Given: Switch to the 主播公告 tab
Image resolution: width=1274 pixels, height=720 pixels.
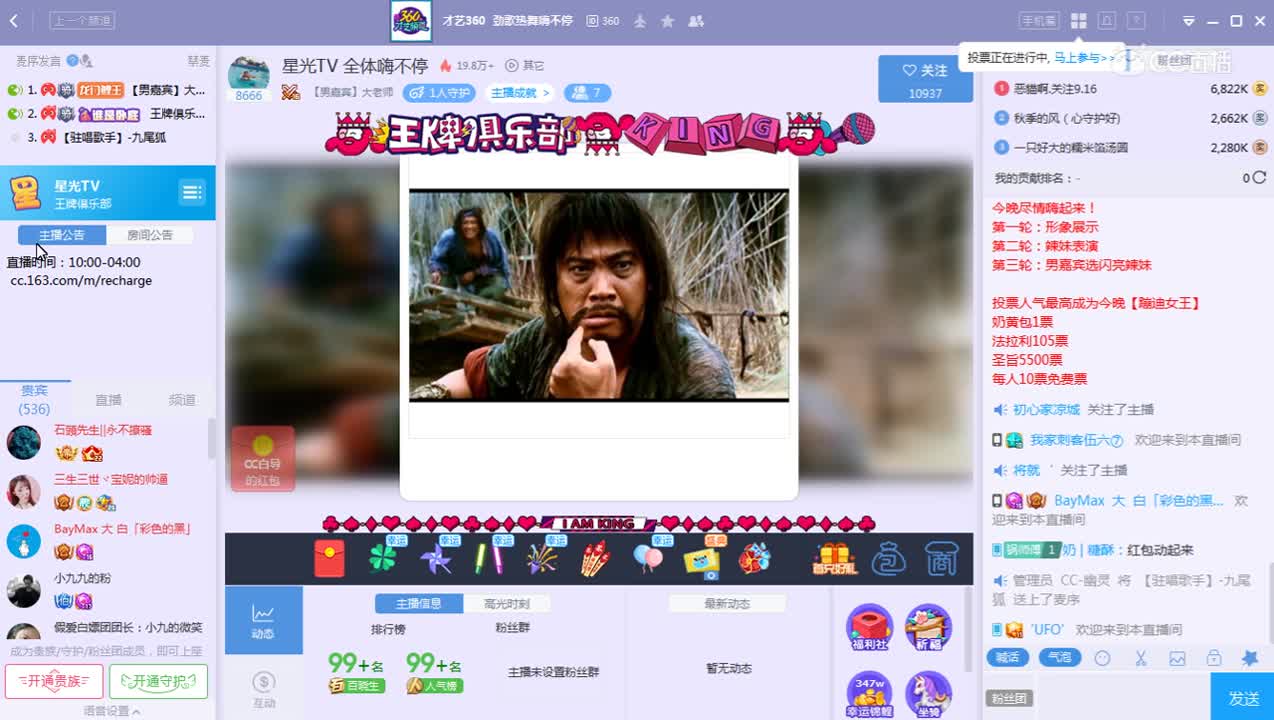Looking at the screenshot, I should (x=62, y=235).
